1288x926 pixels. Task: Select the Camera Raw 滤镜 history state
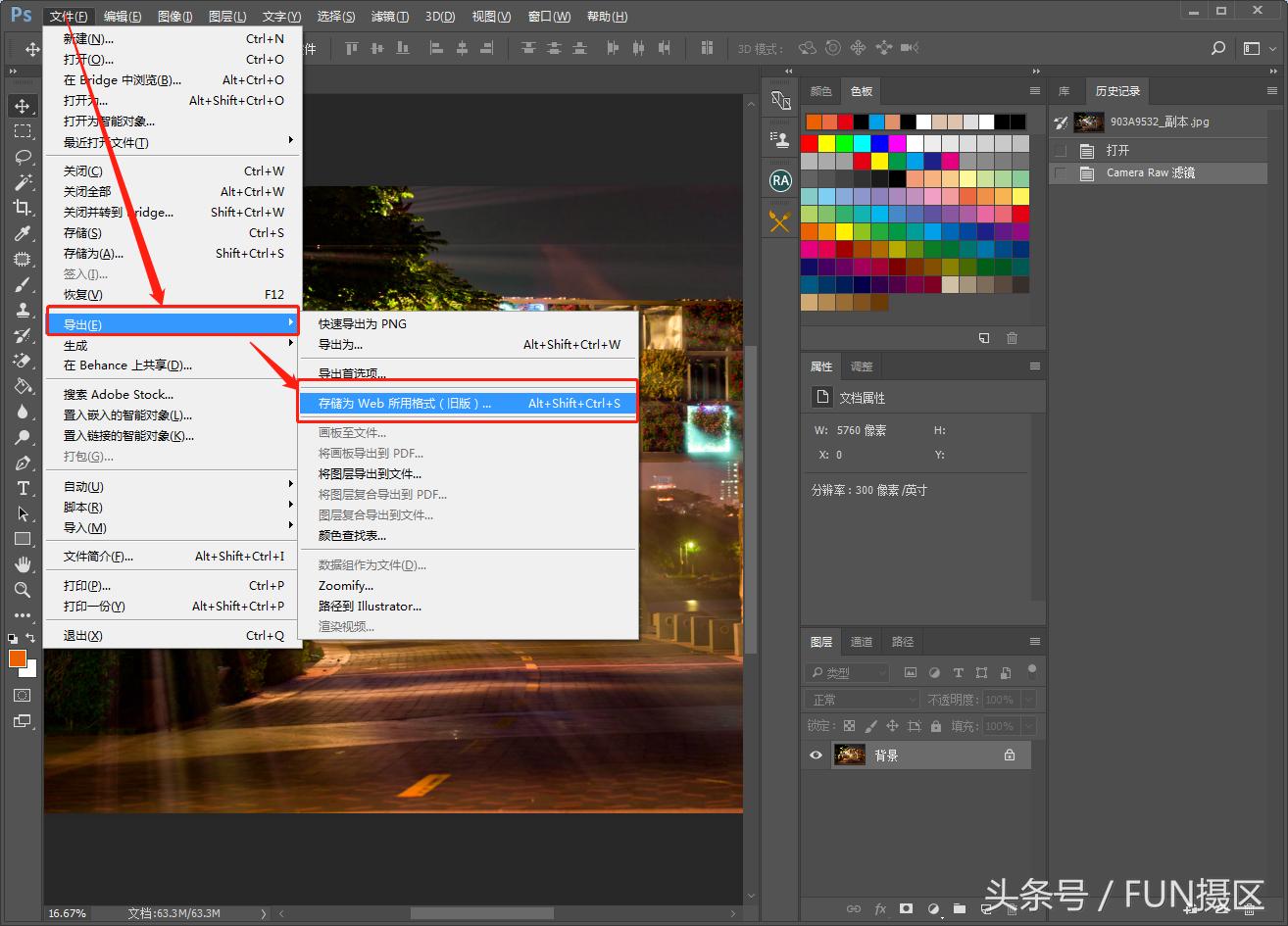1151,172
